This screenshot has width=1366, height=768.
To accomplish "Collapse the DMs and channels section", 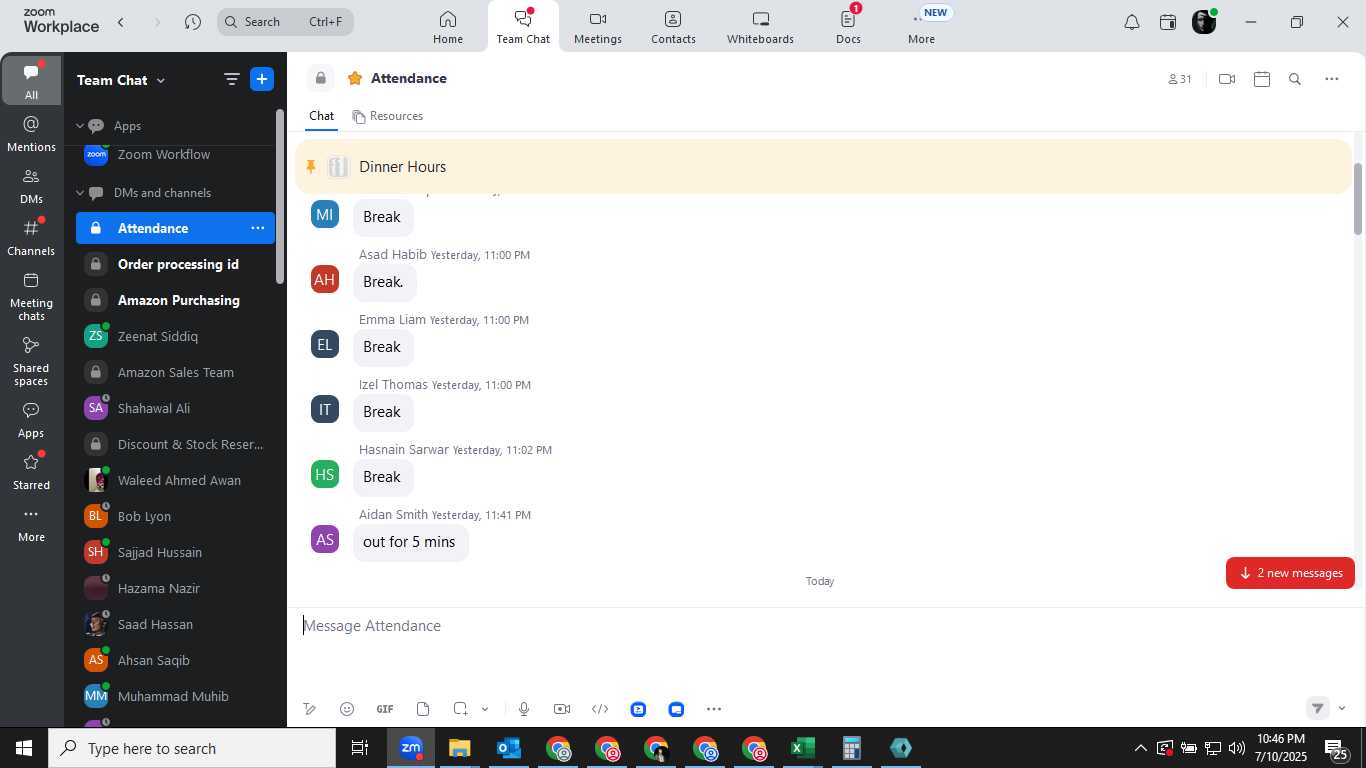I will pyautogui.click(x=80, y=193).
